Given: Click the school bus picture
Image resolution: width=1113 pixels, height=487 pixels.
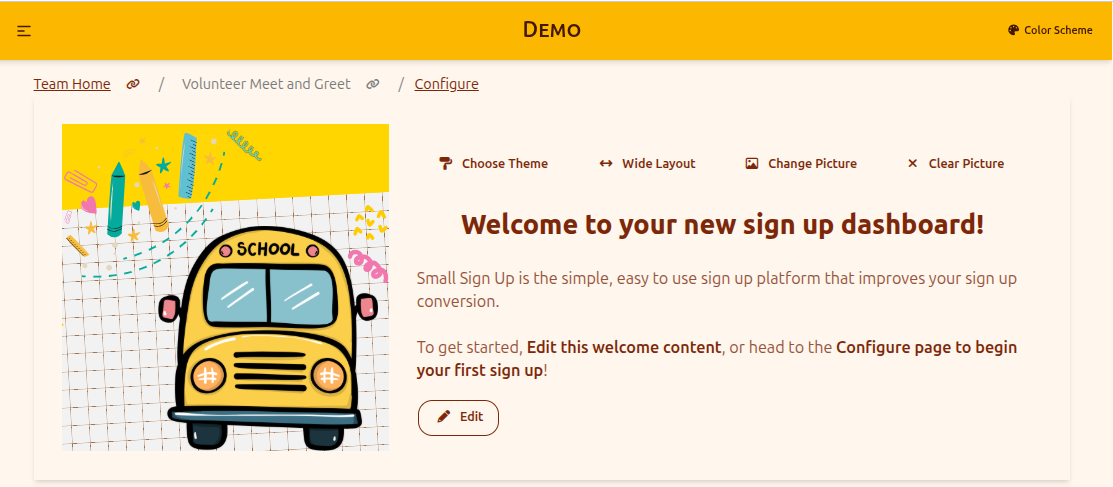Looking at the screenshot, I should point(225,288).
